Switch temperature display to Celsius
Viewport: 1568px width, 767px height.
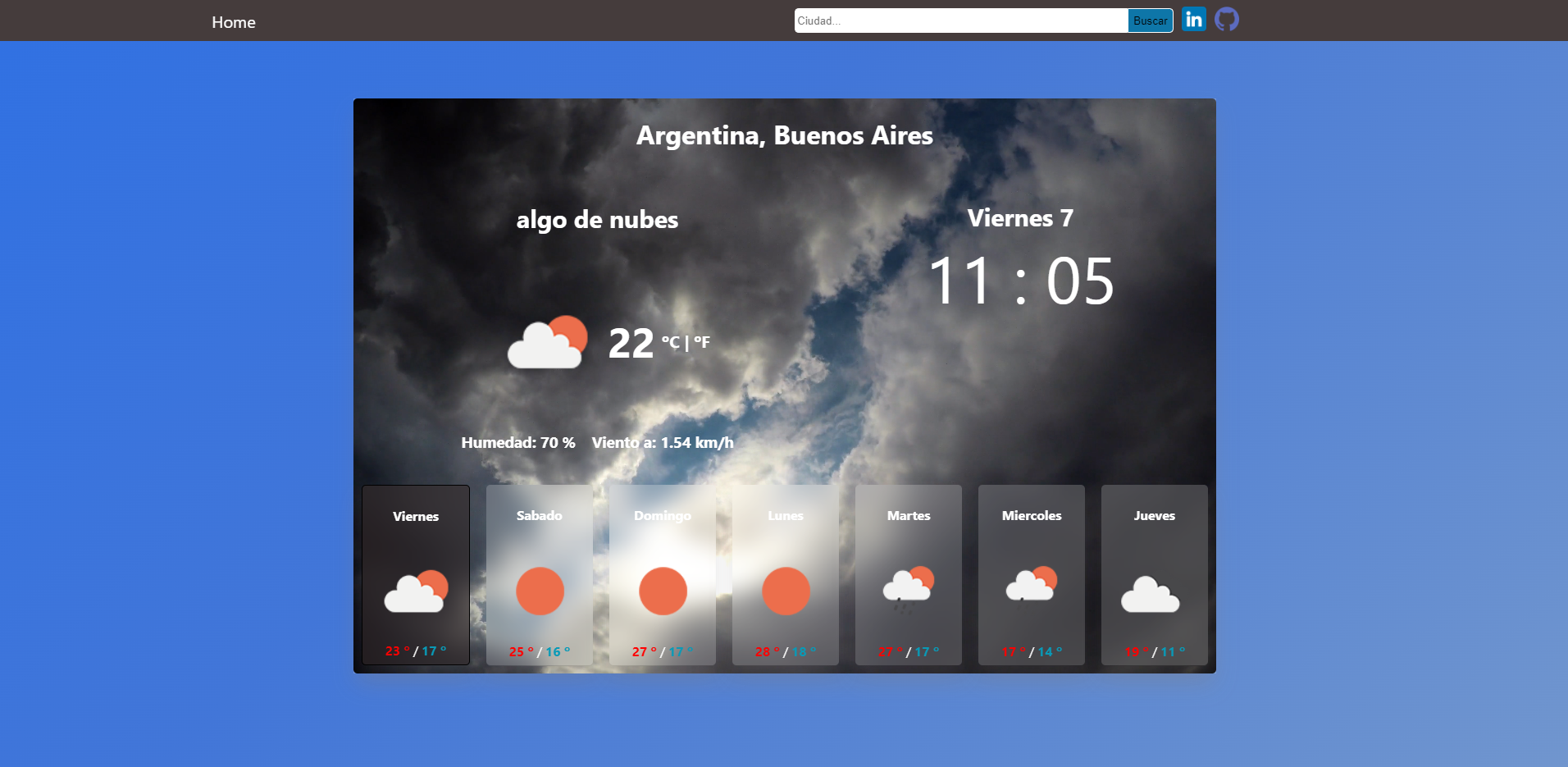670,343
